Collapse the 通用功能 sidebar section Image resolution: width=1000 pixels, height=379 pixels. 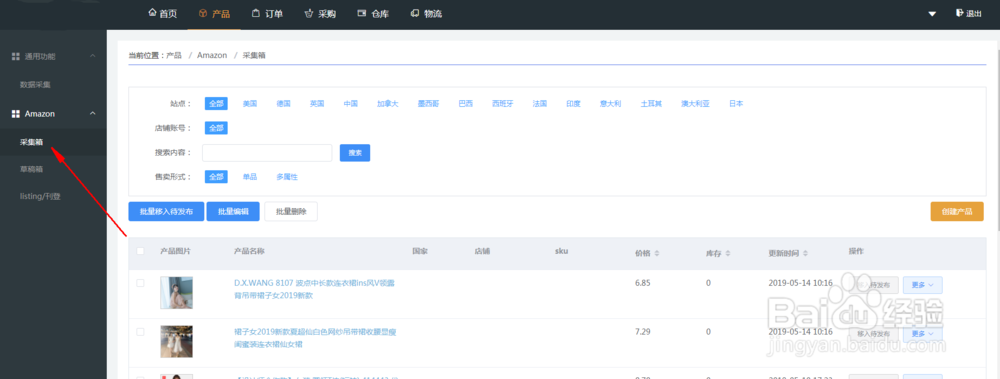[x=92, y=56]
